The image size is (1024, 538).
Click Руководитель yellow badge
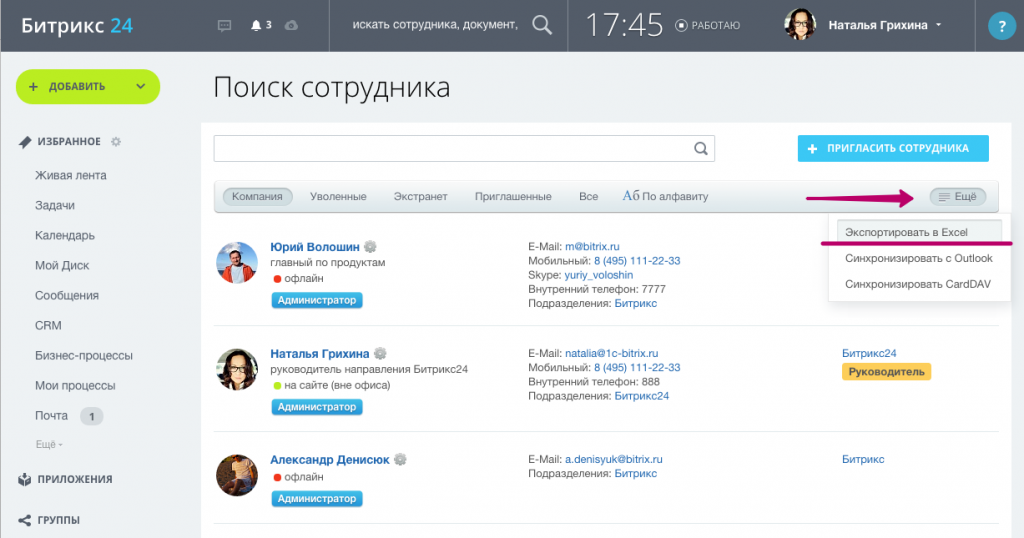(x=886, y=372)
